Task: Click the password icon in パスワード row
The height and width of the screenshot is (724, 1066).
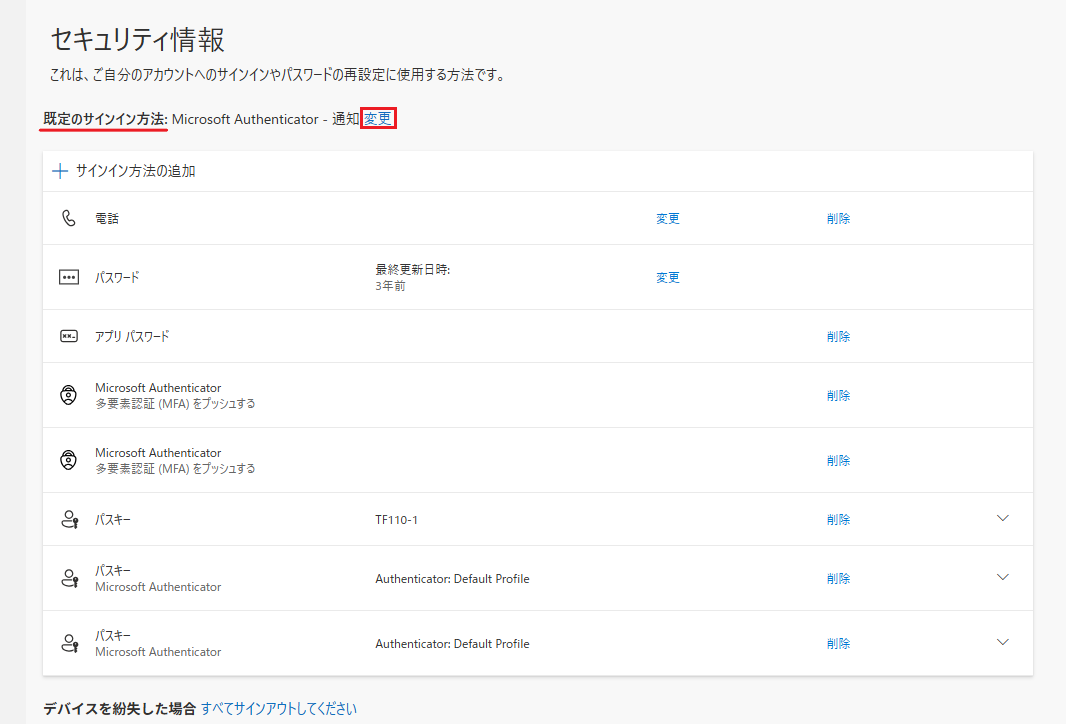Action: [69, 277]
